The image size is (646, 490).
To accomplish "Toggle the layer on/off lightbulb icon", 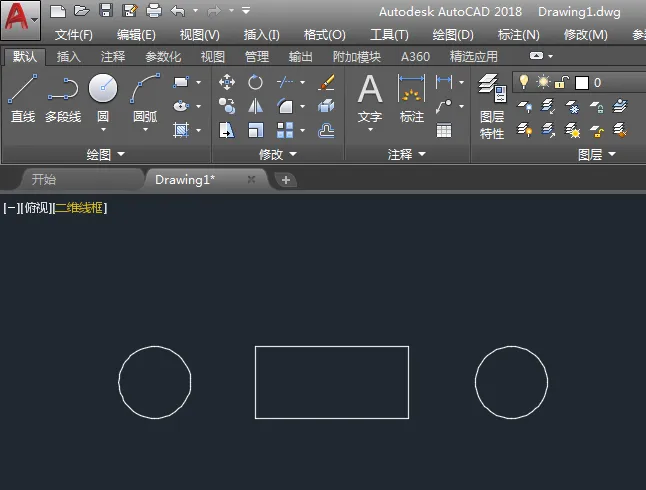I will pyautogui.click(x=522, y=82).
